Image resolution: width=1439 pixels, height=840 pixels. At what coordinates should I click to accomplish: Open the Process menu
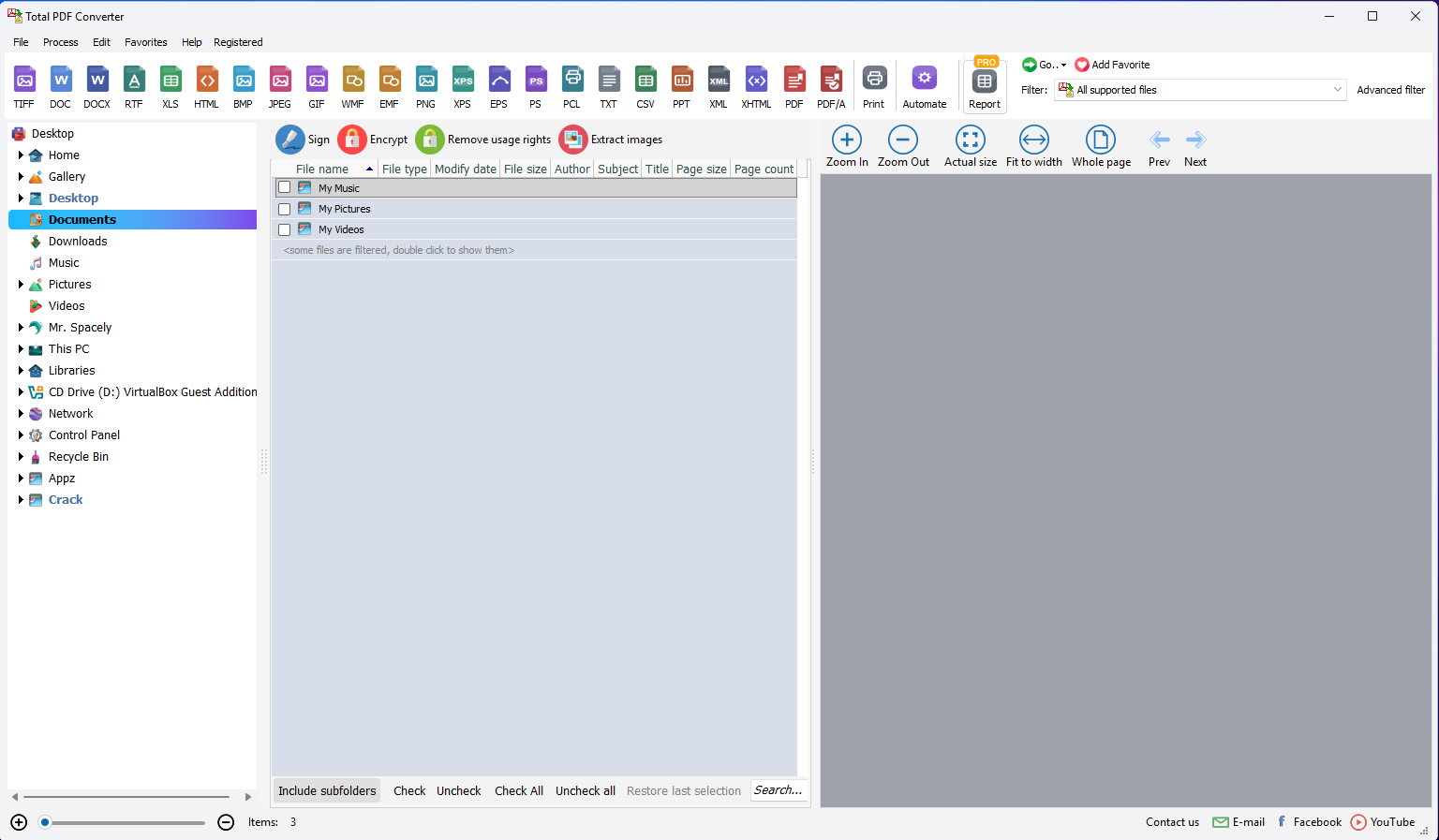61,42
